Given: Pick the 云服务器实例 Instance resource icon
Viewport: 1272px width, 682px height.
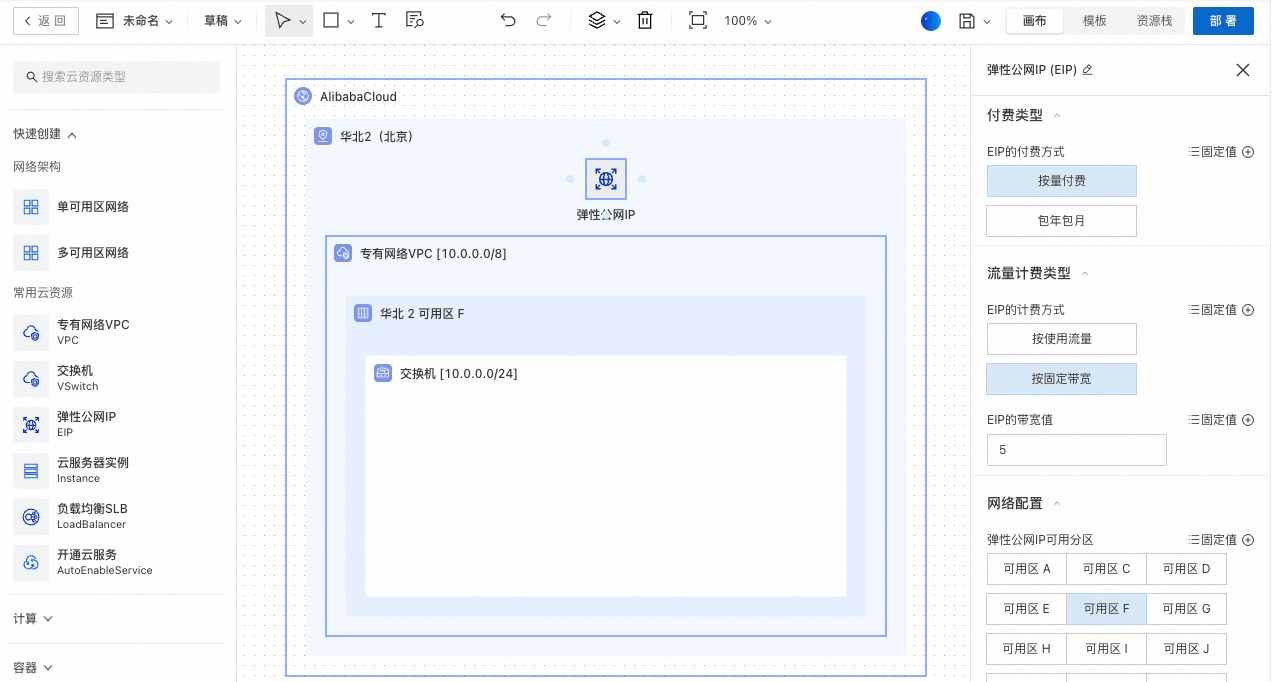Looking at the screenshot, I should click(31, 470).
